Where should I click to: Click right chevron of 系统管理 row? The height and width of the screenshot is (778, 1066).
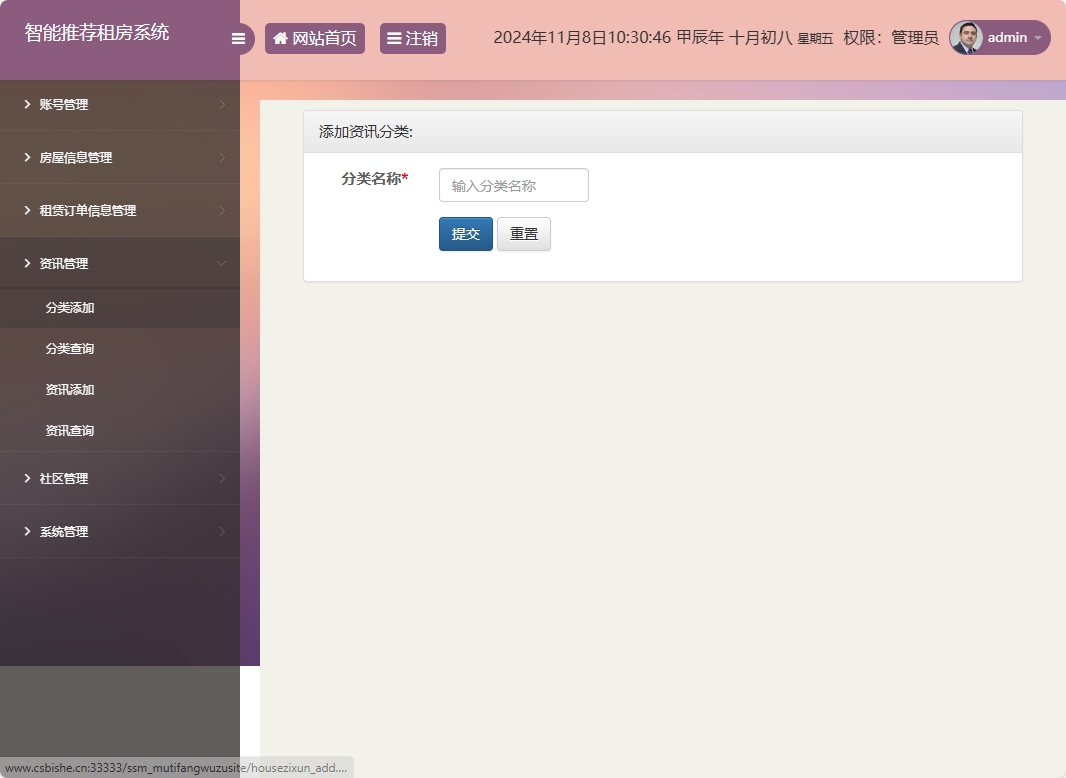click(222, 532)
